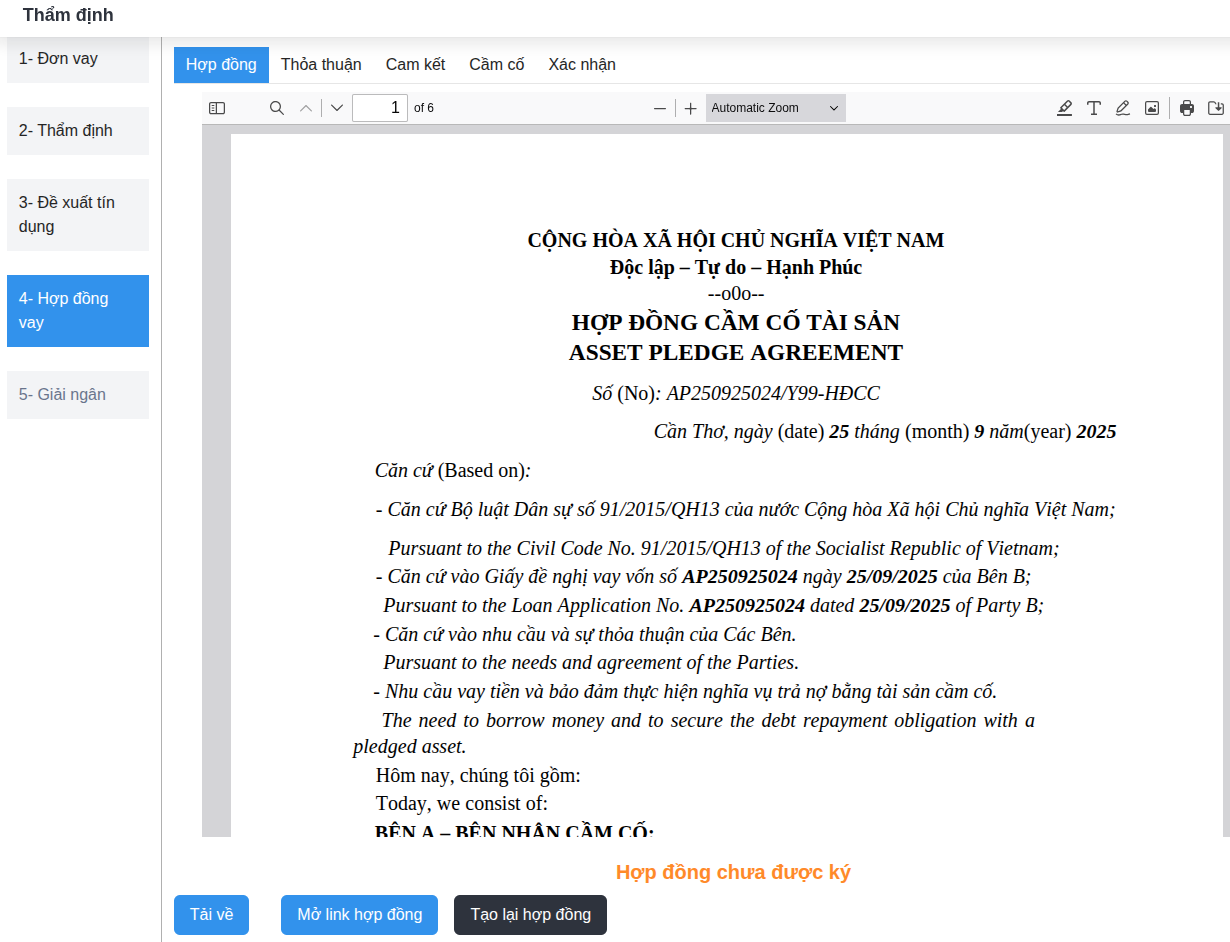Click the Tải về button
The width and height of the screenshot is (1230, 942).
[x=211, y=915]
